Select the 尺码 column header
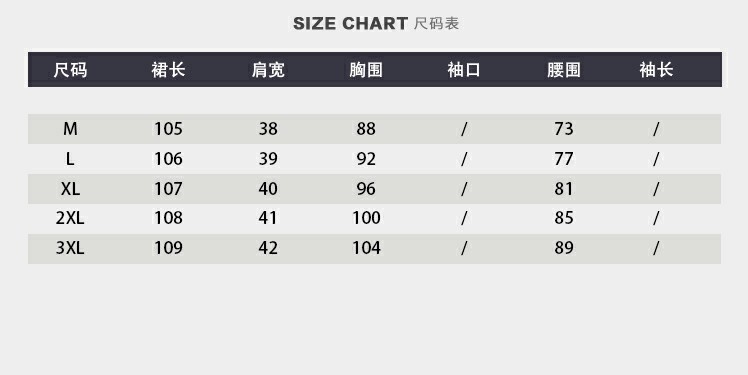Viewport: 748px width, 375px height. point(70,70)
